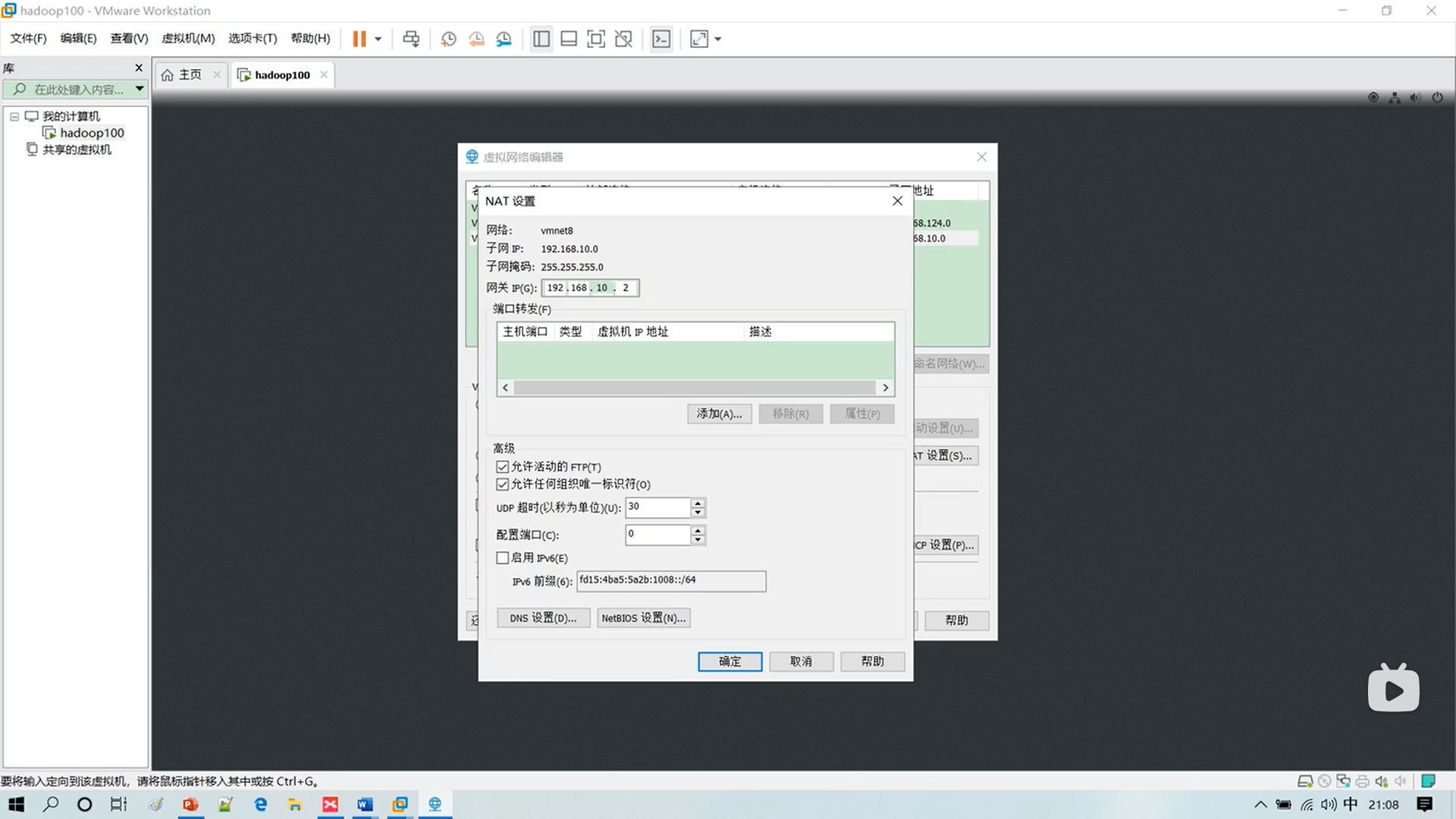Click the orange pause VM toolbar icon
The height and width of the screenshot is (819, 1456).
click(359, 39)
